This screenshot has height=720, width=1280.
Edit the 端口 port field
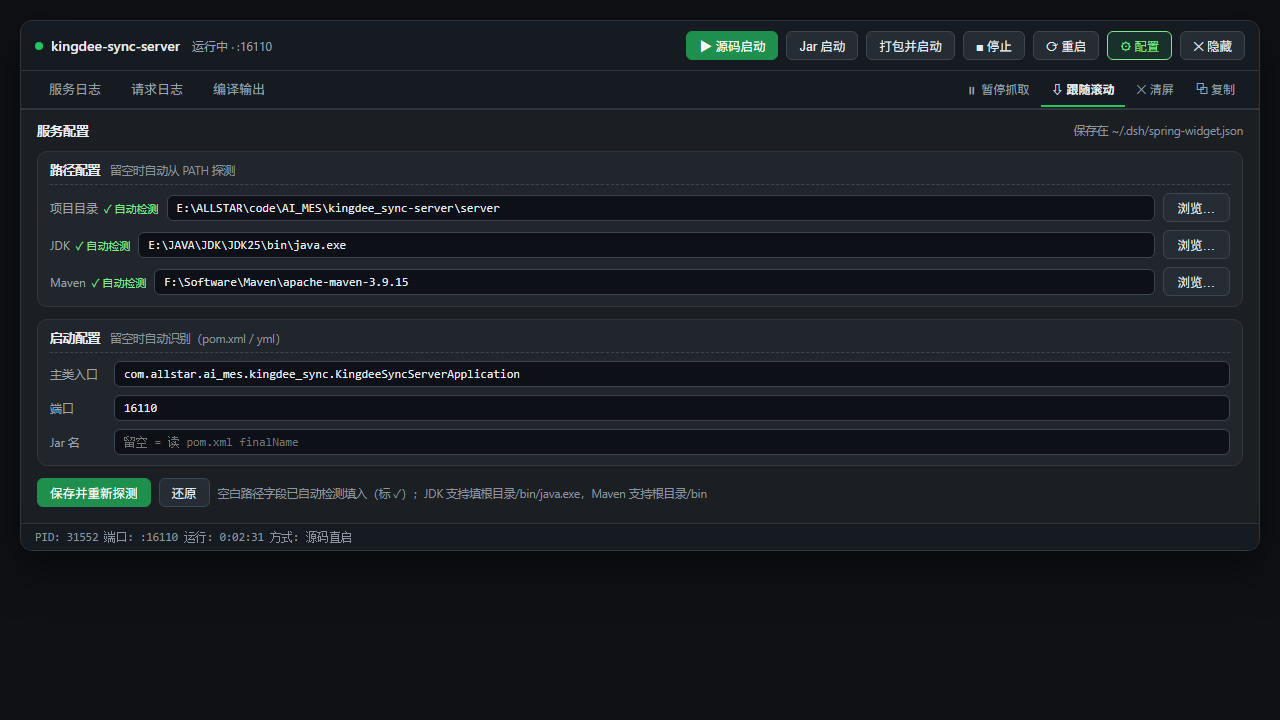tap(672, 408)
